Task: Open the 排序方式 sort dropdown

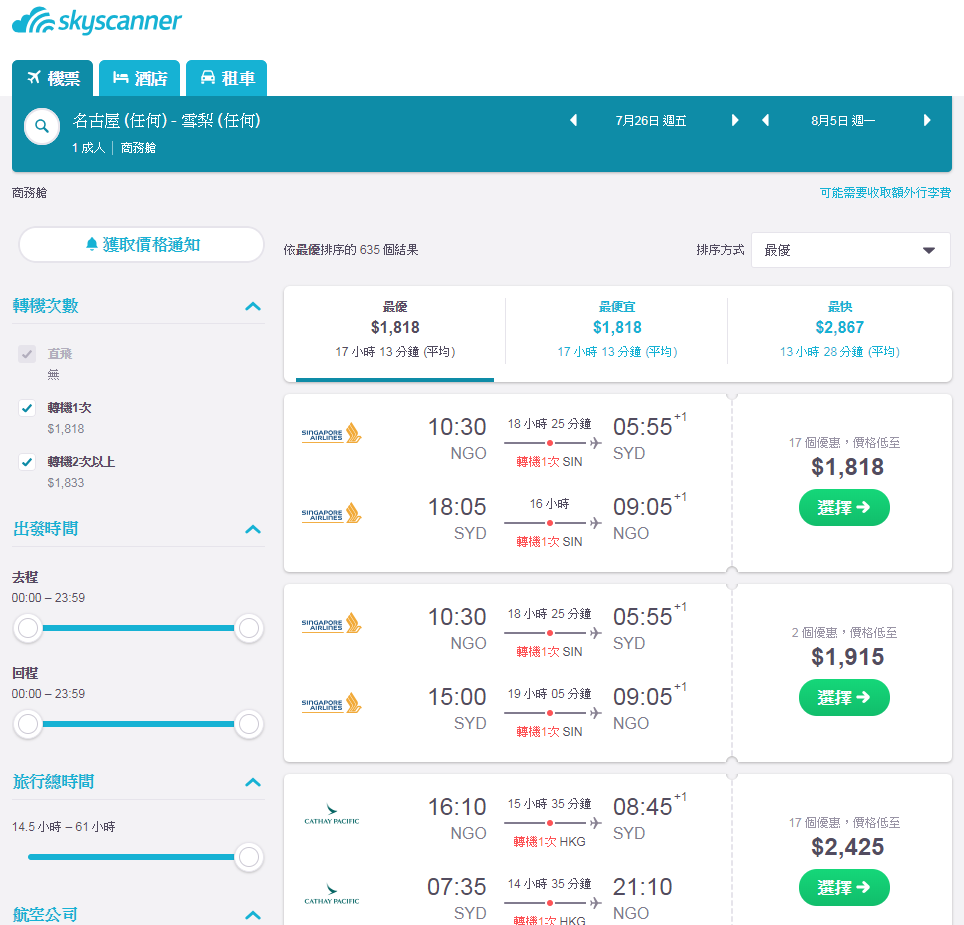Action: point(851,250)
